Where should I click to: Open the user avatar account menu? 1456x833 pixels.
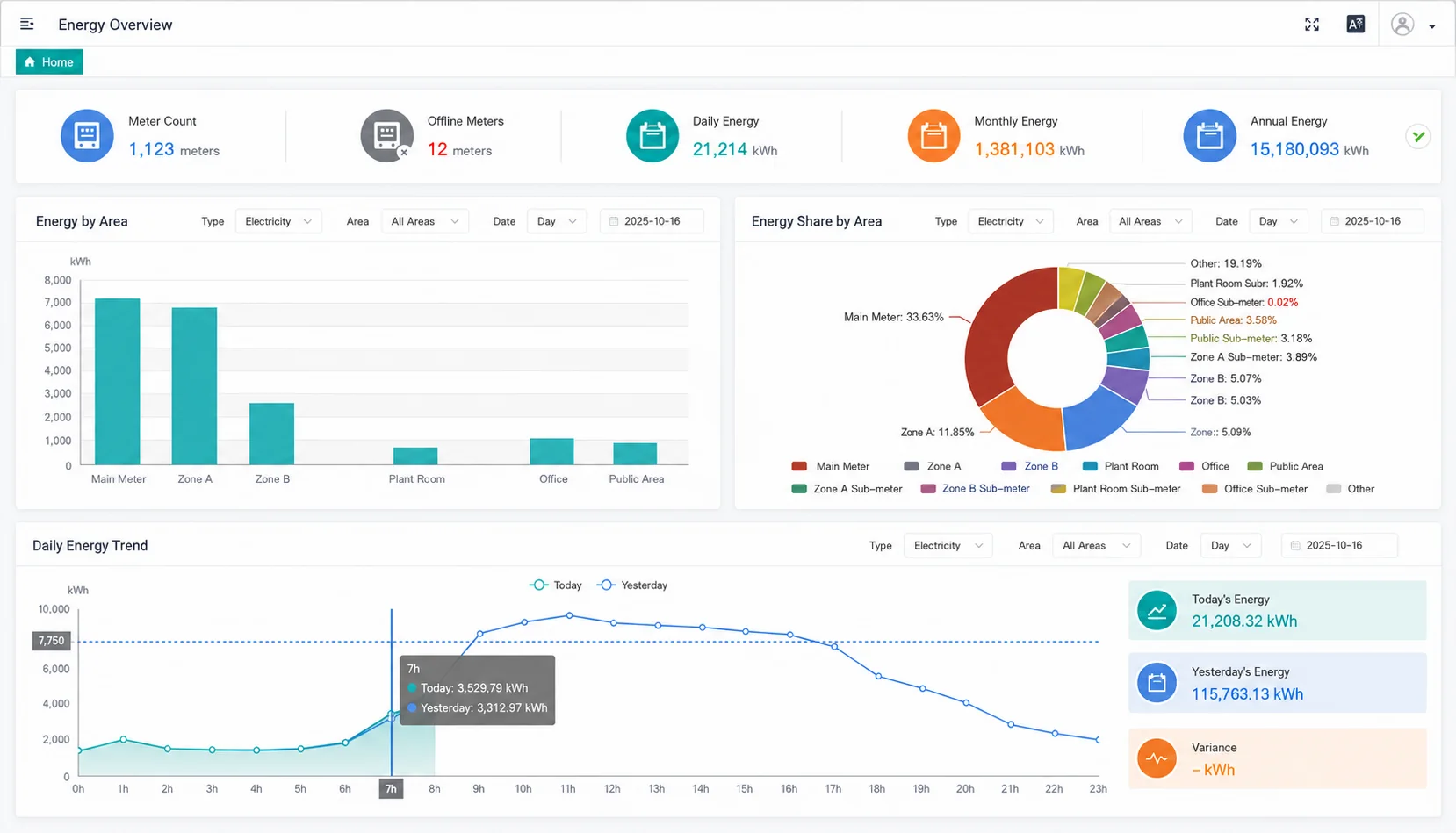[x=1403, y=24]
